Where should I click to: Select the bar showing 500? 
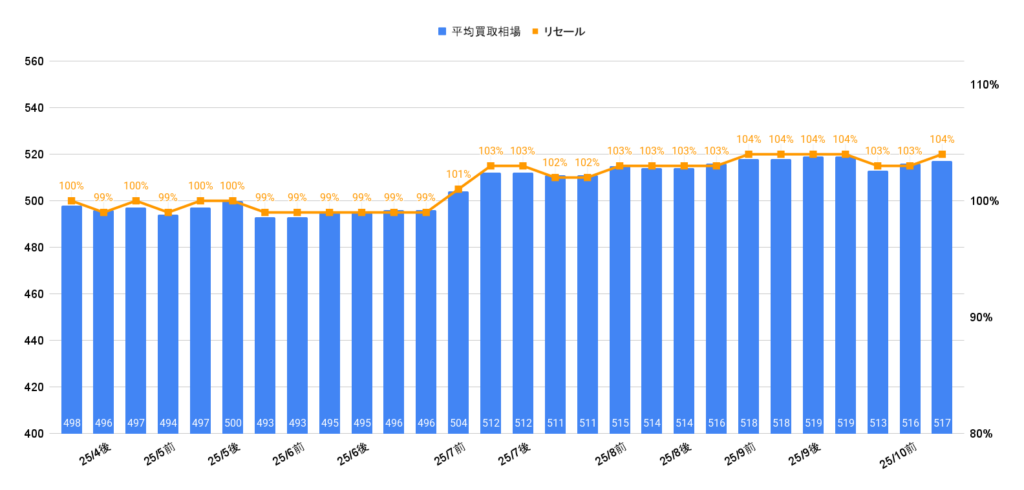pyautogui.click(x=233, y=318)
